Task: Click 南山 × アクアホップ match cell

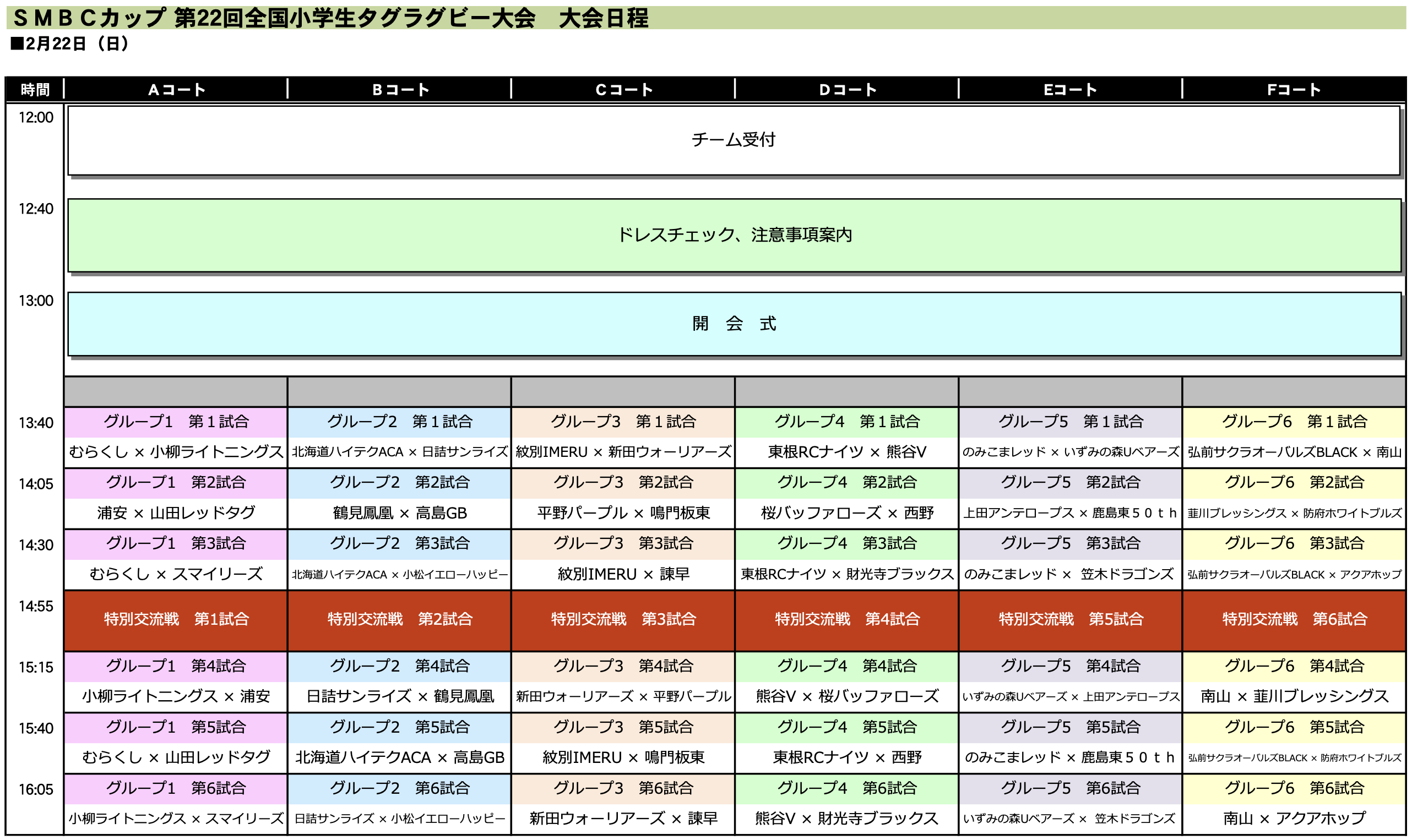Action: point(1293,819)
